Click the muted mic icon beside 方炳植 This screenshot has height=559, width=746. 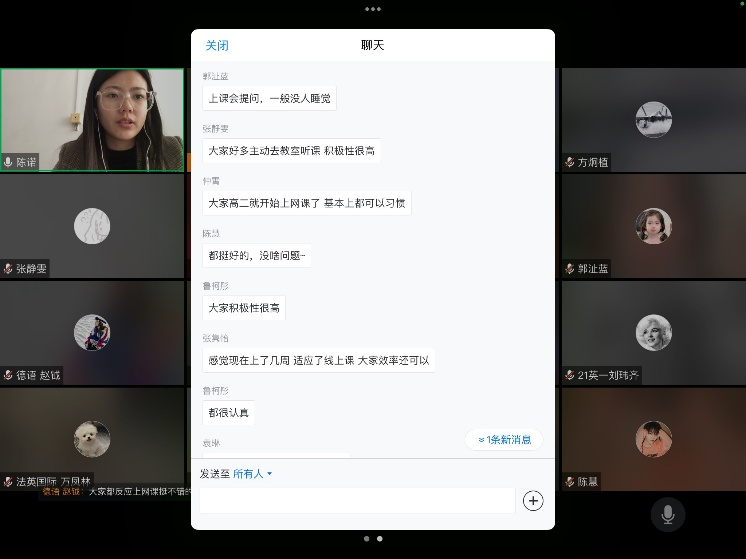569,162
